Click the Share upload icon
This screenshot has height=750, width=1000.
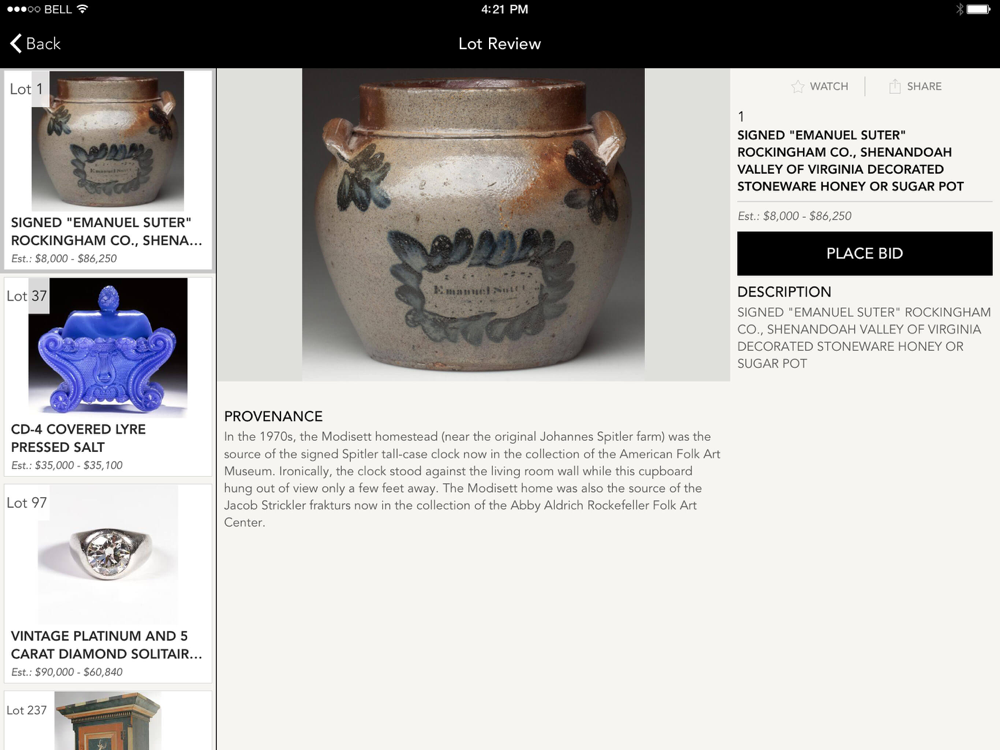coord(895,86)
